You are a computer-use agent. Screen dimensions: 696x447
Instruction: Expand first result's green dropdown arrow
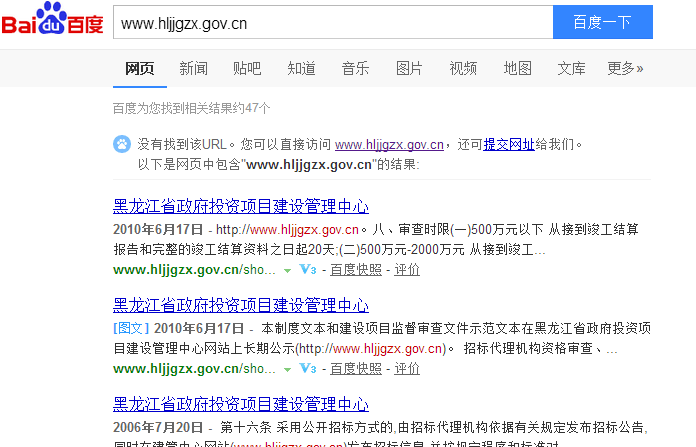click(x=288, y=270)
